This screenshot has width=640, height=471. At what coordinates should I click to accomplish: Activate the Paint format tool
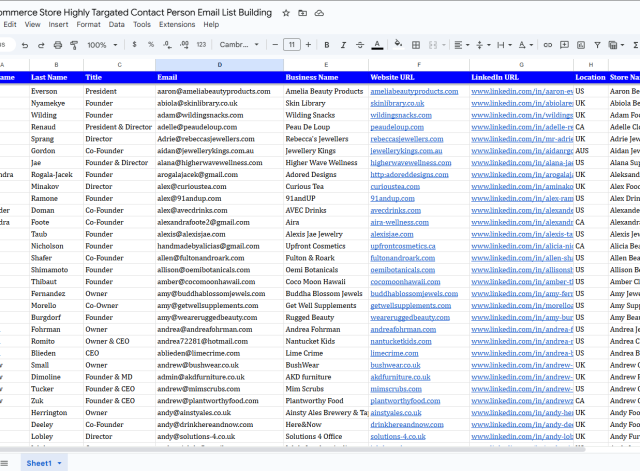[74, 45]
